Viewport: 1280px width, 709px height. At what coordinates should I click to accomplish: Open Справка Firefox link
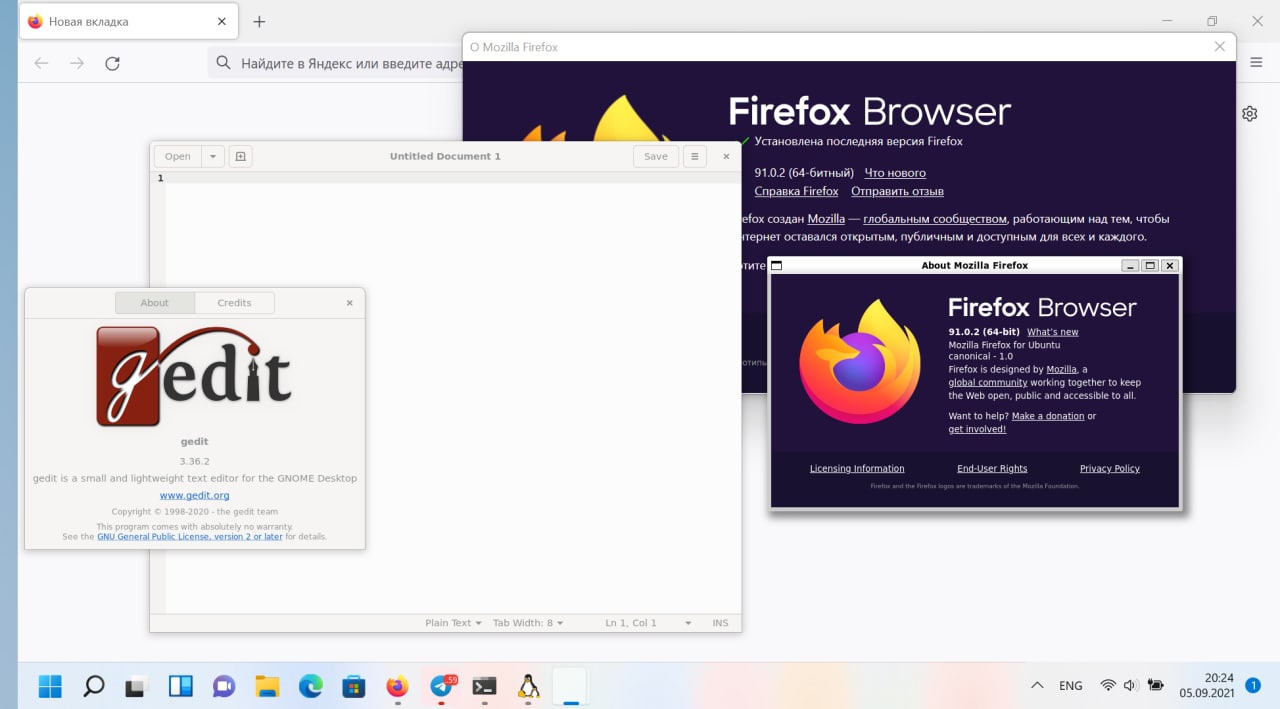[x=797, y=191]
